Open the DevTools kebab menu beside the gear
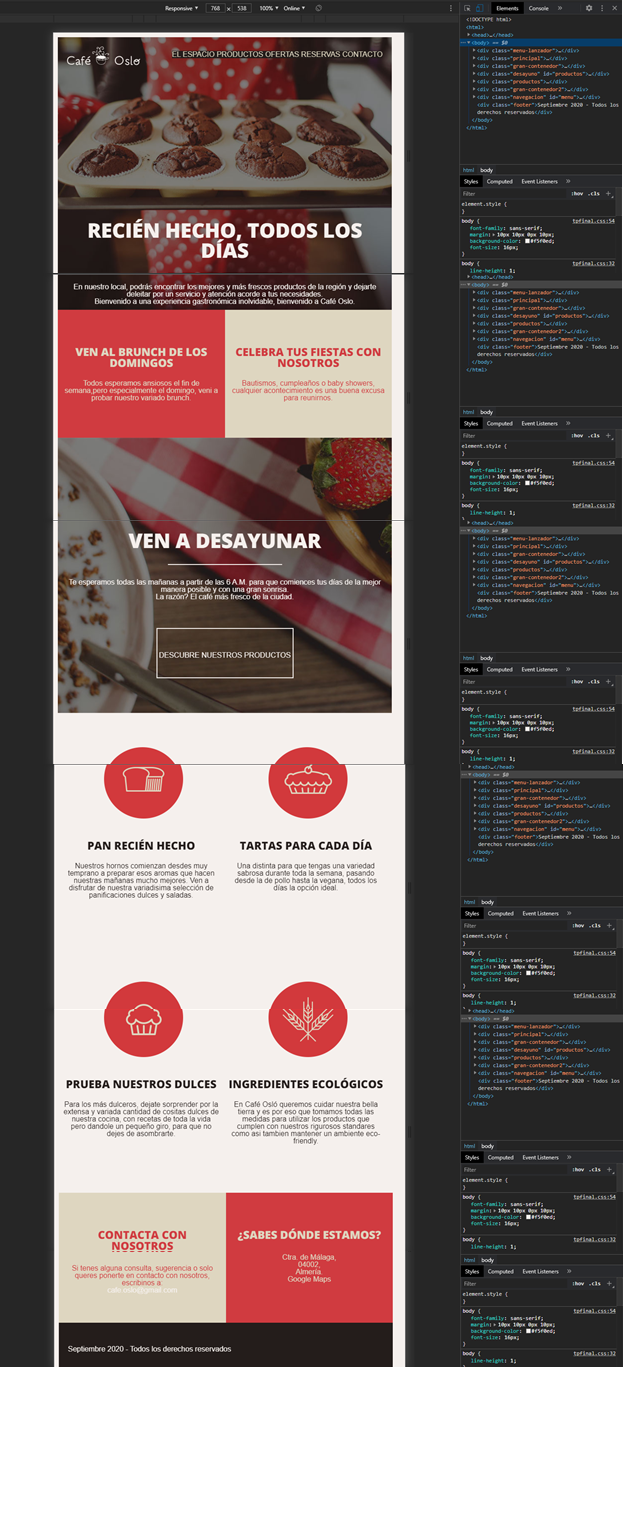 click(601, 8)
